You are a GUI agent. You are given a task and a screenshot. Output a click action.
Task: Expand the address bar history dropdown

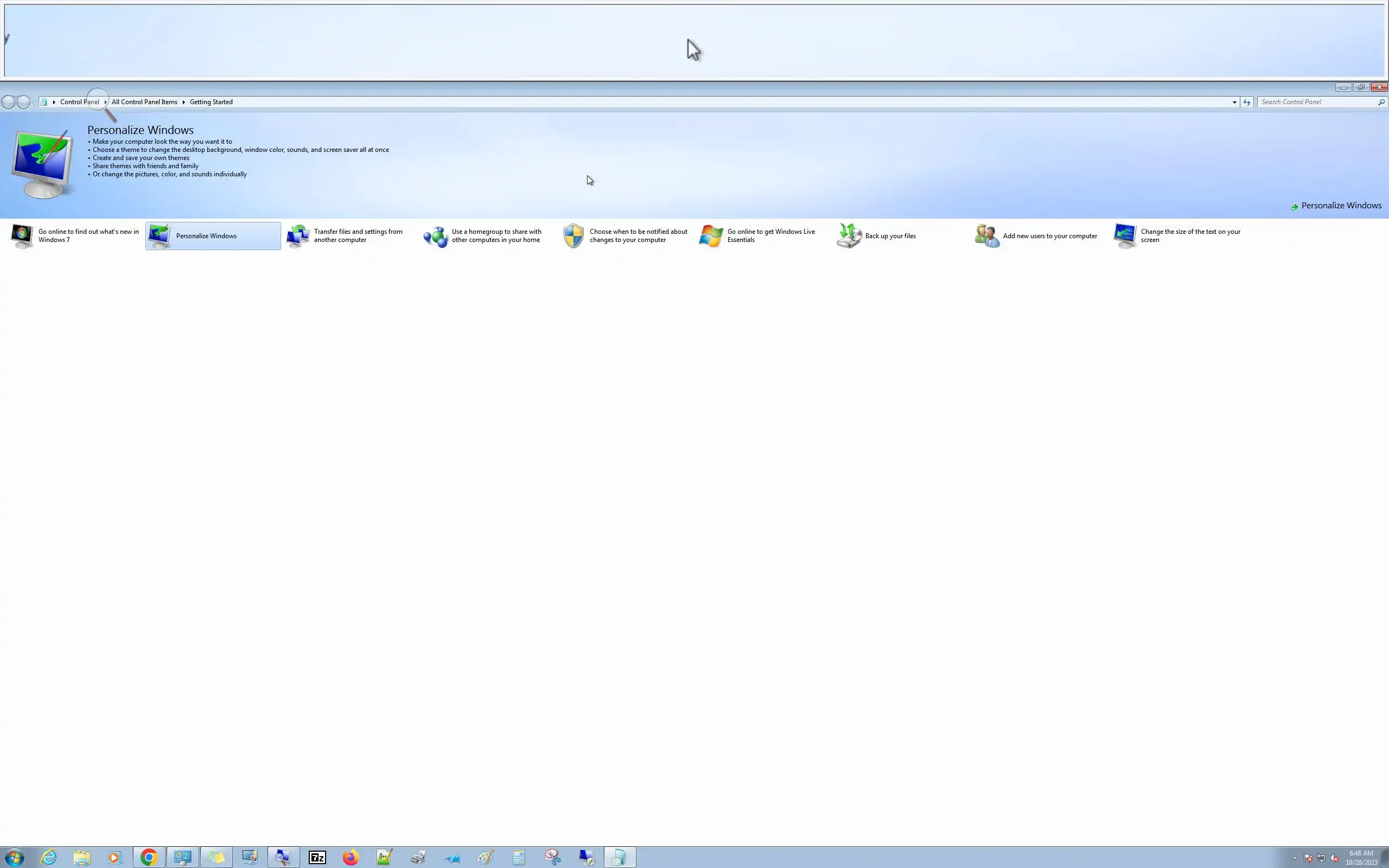1234,102
